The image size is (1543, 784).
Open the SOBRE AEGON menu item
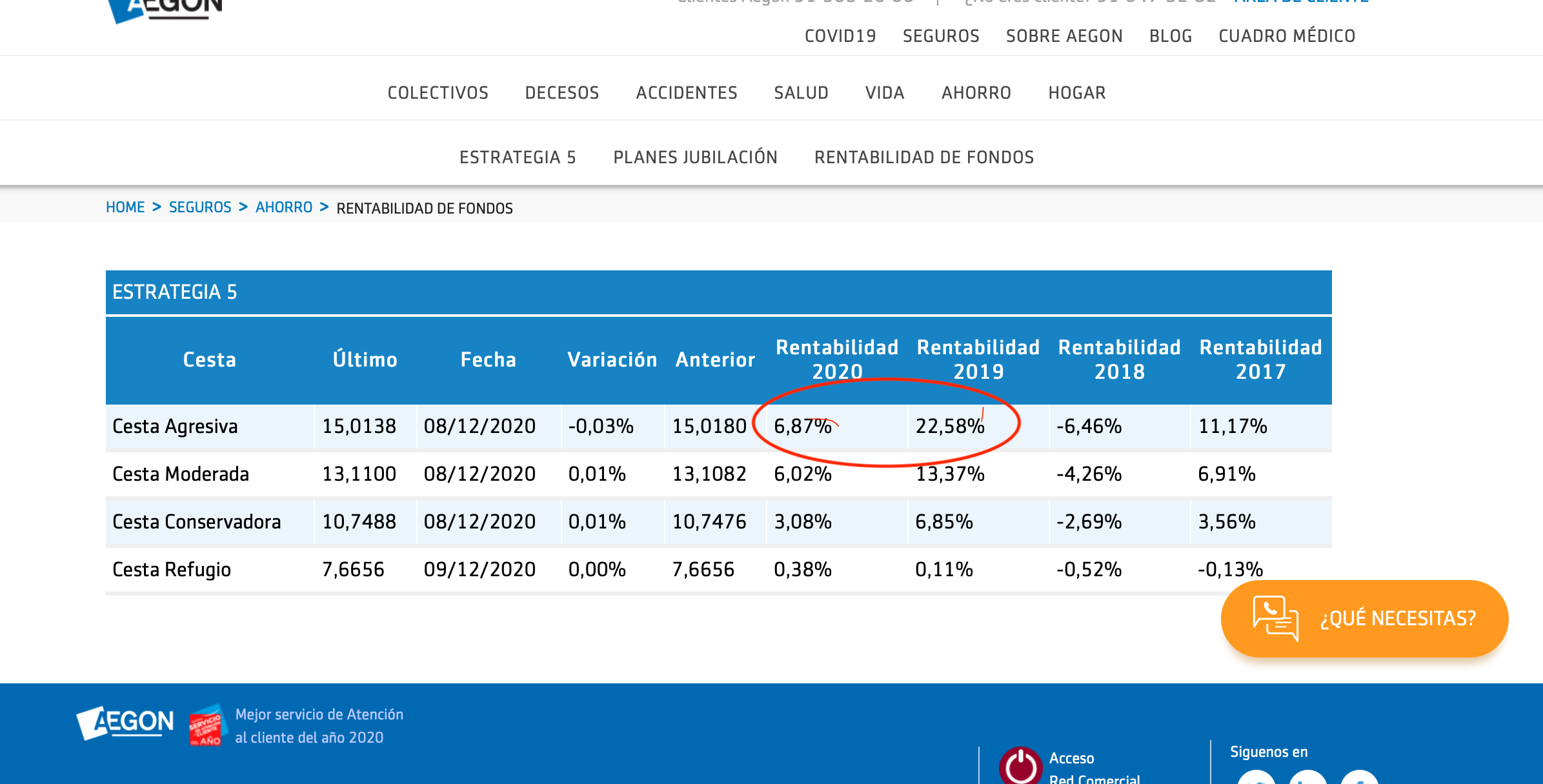click(x=1064, y=36)
